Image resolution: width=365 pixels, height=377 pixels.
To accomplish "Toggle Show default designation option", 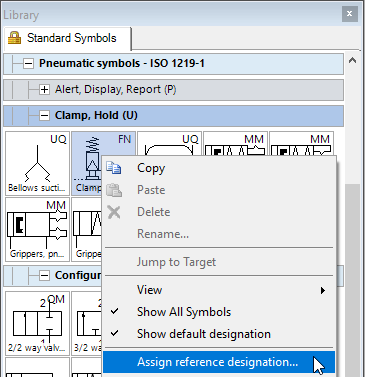I will coord(219,334).
